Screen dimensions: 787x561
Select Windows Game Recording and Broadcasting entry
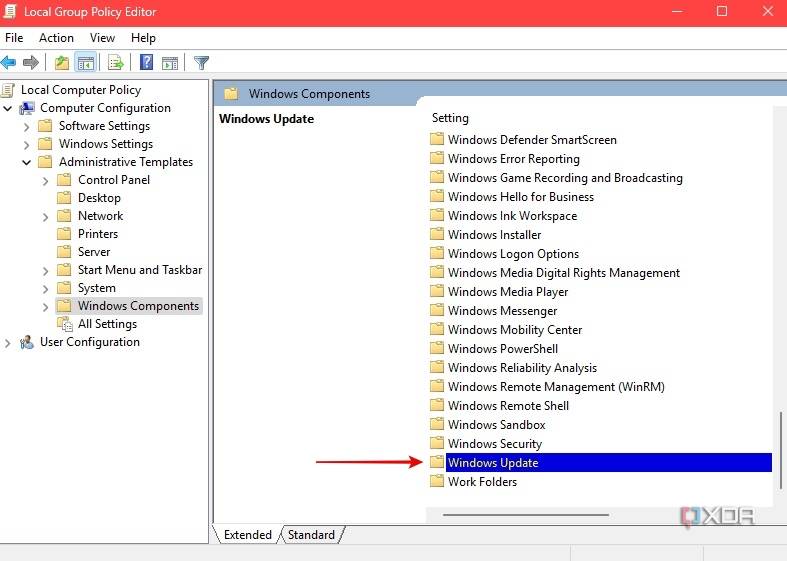tap(565, 178)
